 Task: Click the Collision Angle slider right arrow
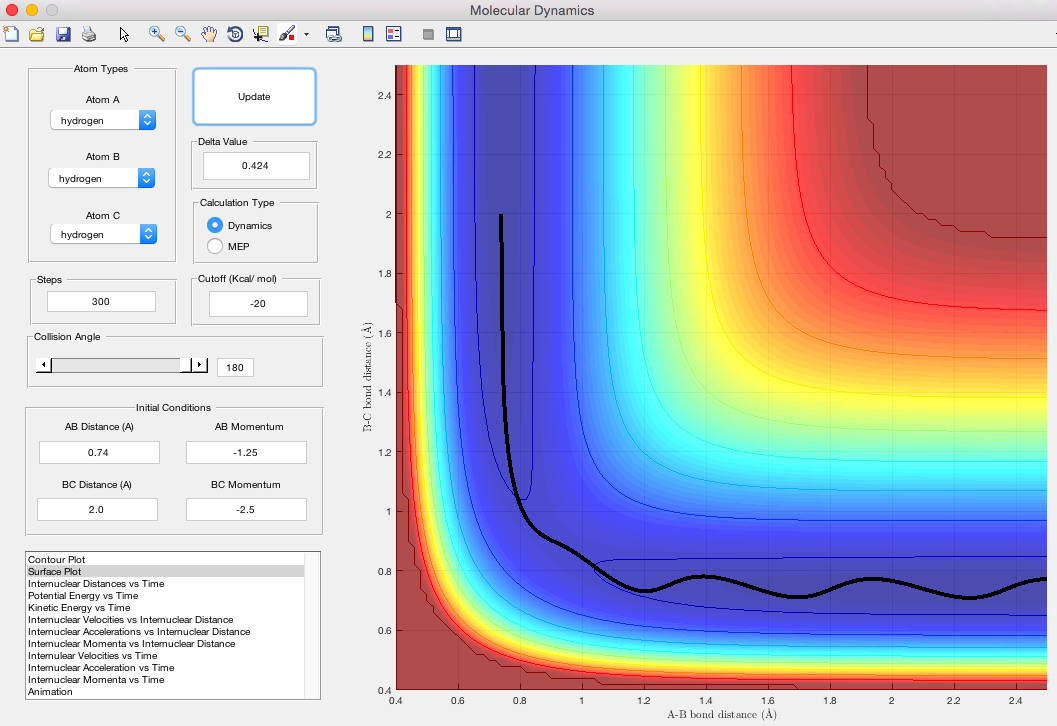tap(200, 366)
